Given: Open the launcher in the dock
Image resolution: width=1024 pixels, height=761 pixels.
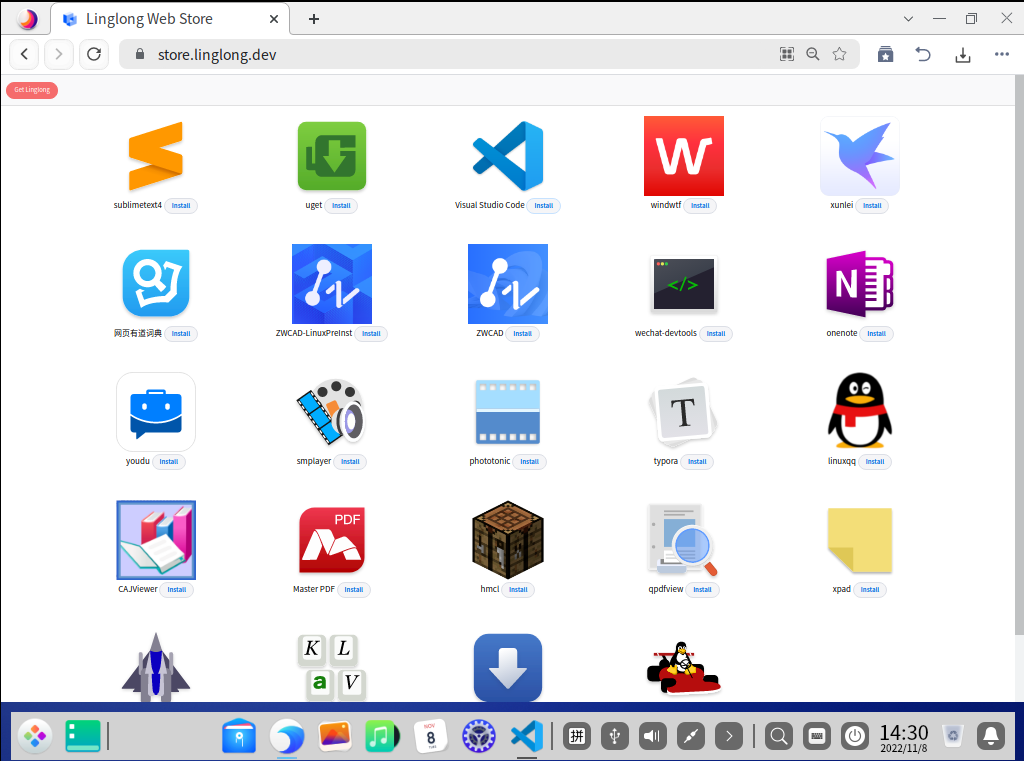Looking at the screenshot, I should [x=35, y=737].
